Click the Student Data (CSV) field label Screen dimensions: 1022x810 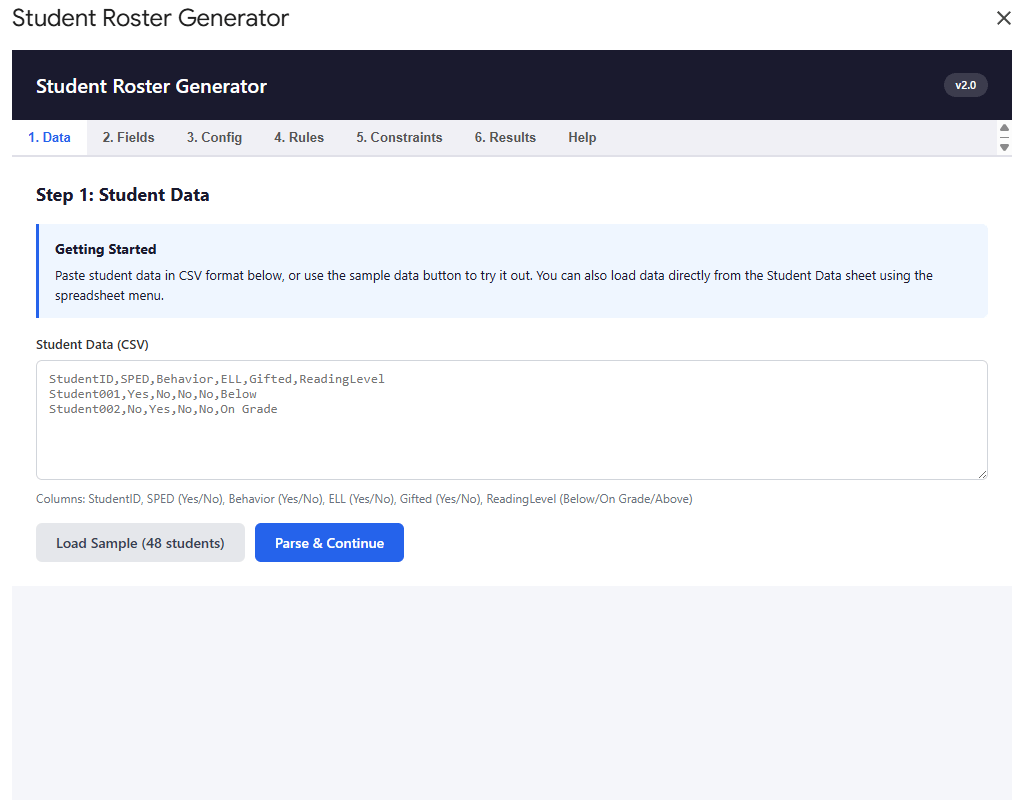[x=92, y=345]
